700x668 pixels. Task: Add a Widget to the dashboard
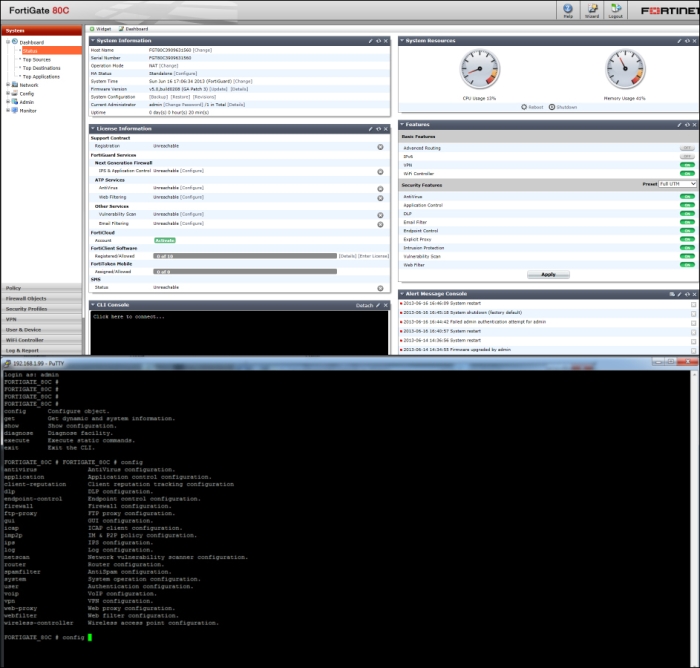click(x=100, y=29)
